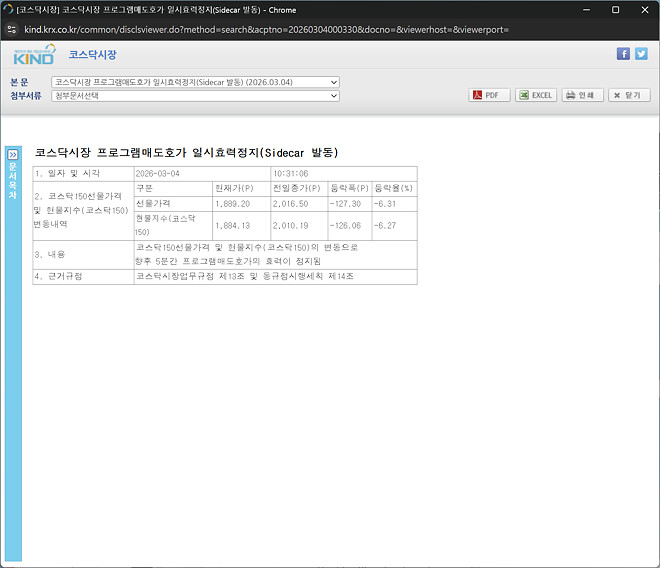
Task: Close the viewer with 닫기 button
Action: (629, 96)
